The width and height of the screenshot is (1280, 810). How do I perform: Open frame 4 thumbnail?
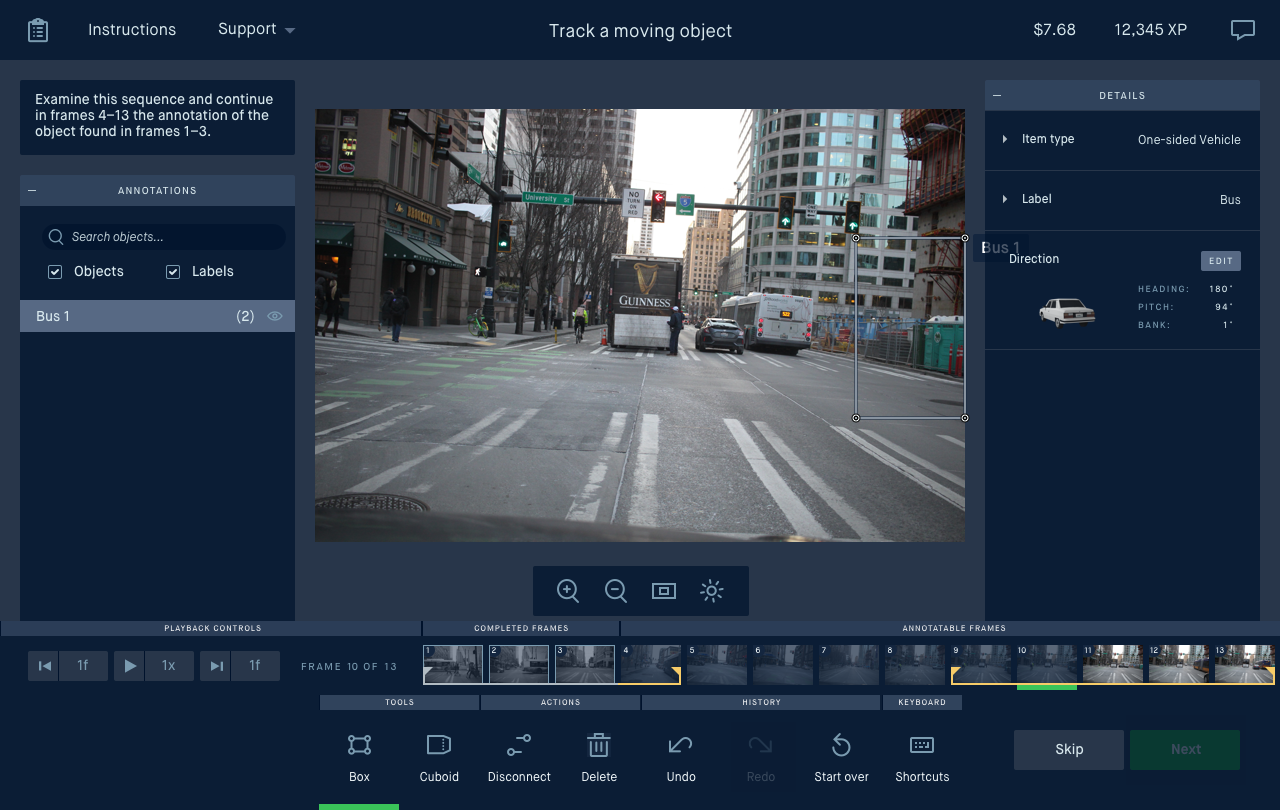coord(651,664)
